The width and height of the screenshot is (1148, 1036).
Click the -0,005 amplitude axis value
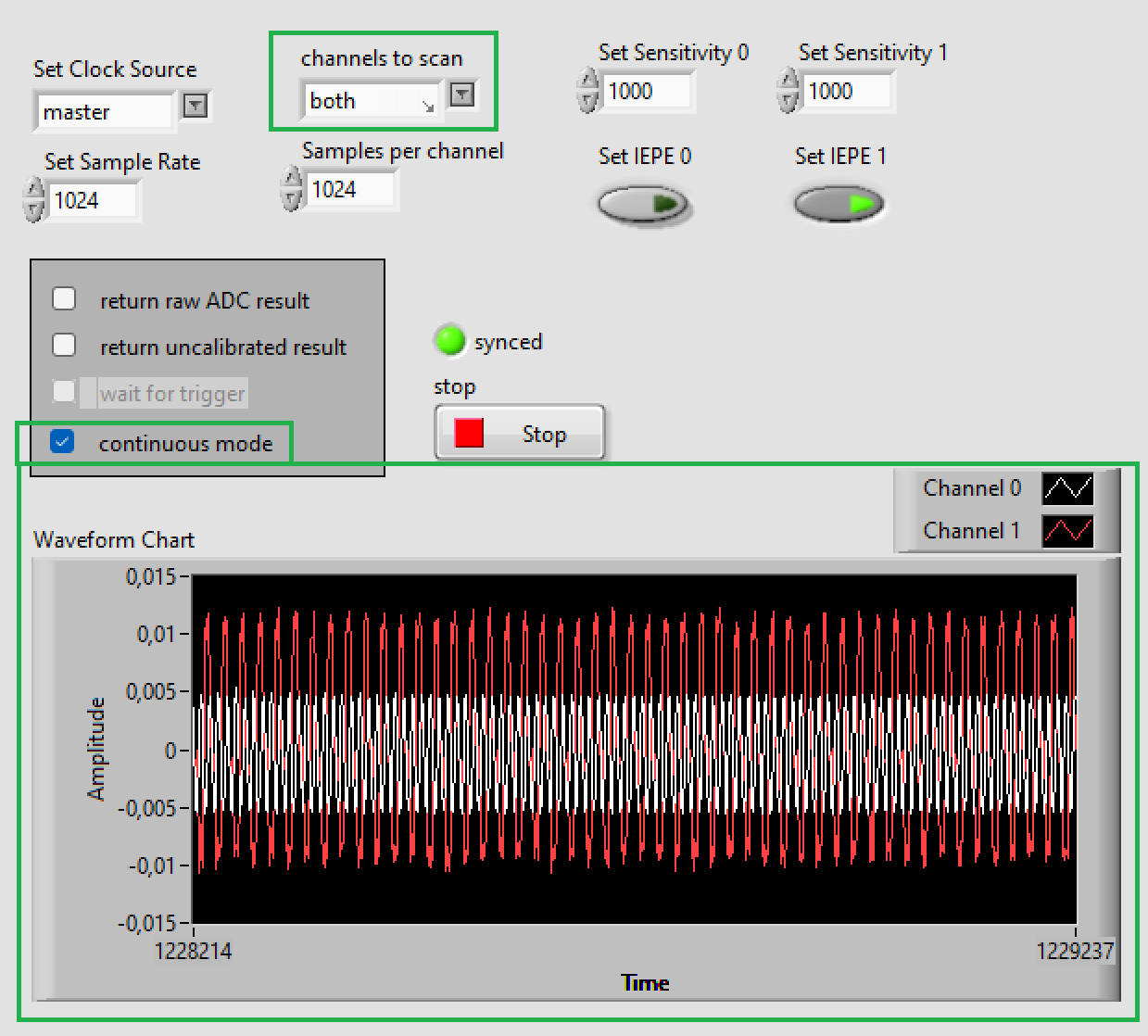point(146,808)
